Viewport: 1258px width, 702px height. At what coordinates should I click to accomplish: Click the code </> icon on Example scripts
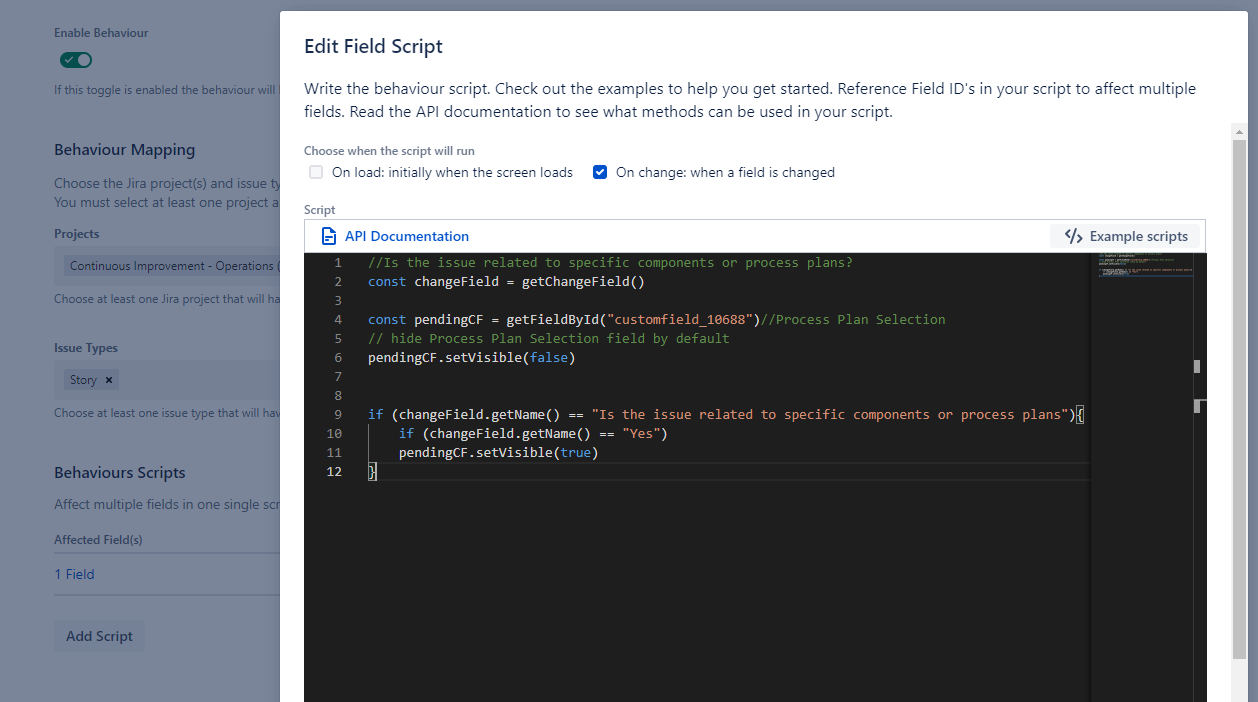1075,236
